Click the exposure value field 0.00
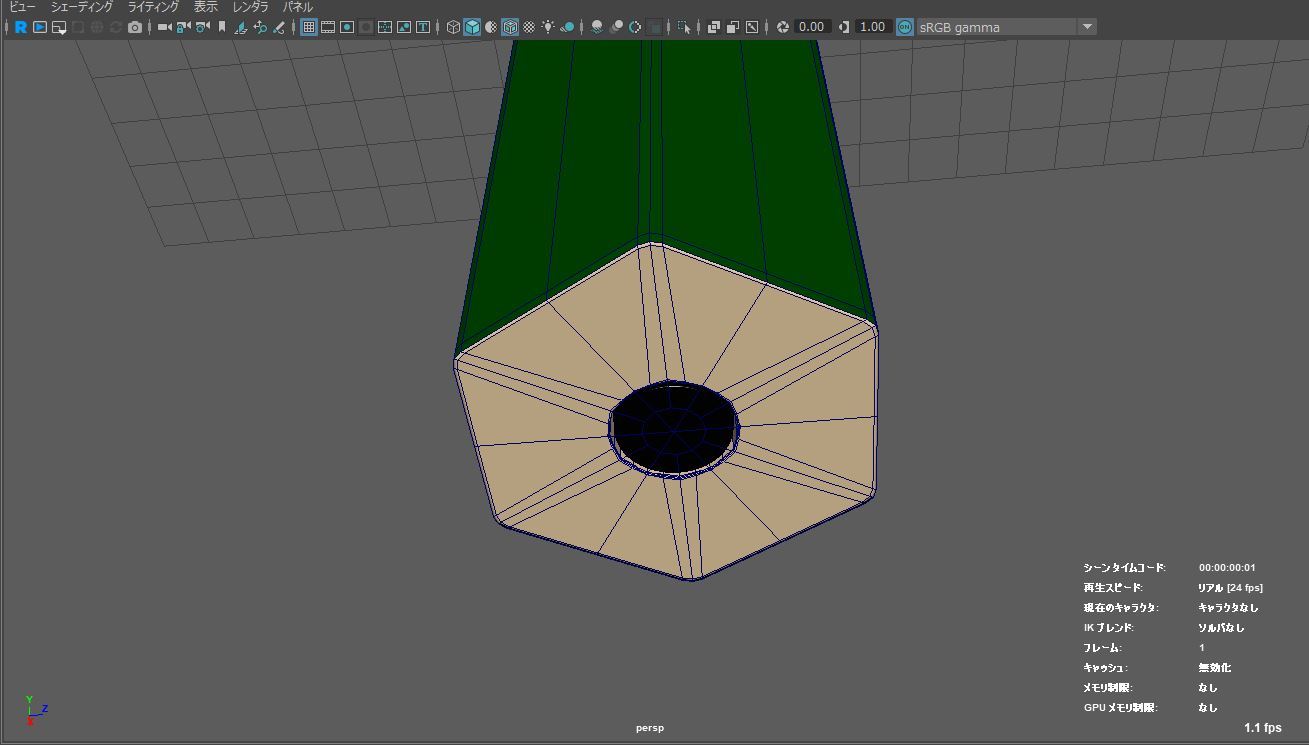The width and height of the screenshot is (1309, 745). click(812, 27)
